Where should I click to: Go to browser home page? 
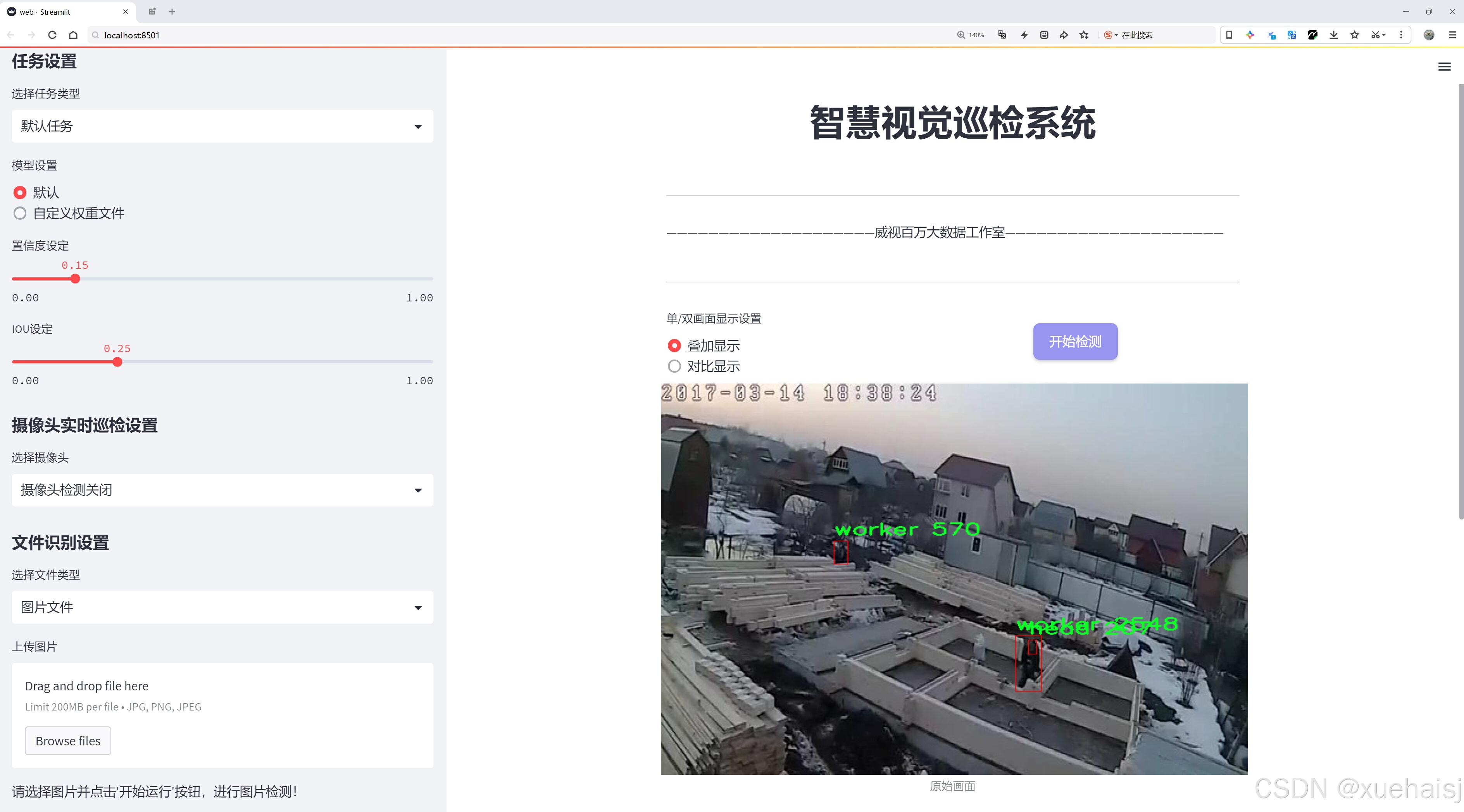pyautogui.click(x=73, y=35)
